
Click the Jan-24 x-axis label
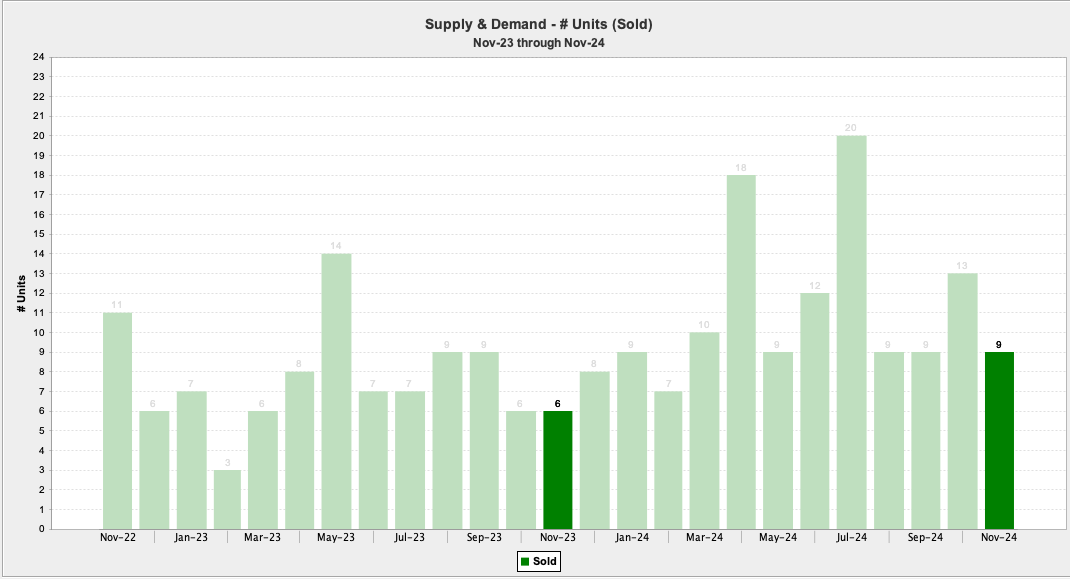click(631, 538)
